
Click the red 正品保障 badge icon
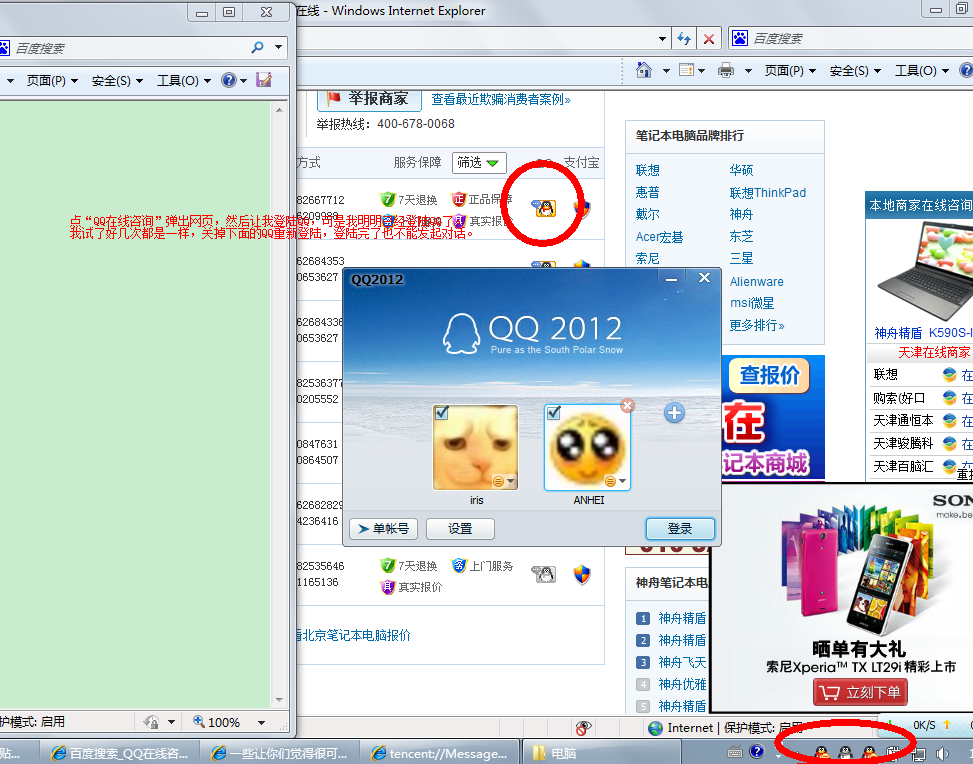coord(459,199)
